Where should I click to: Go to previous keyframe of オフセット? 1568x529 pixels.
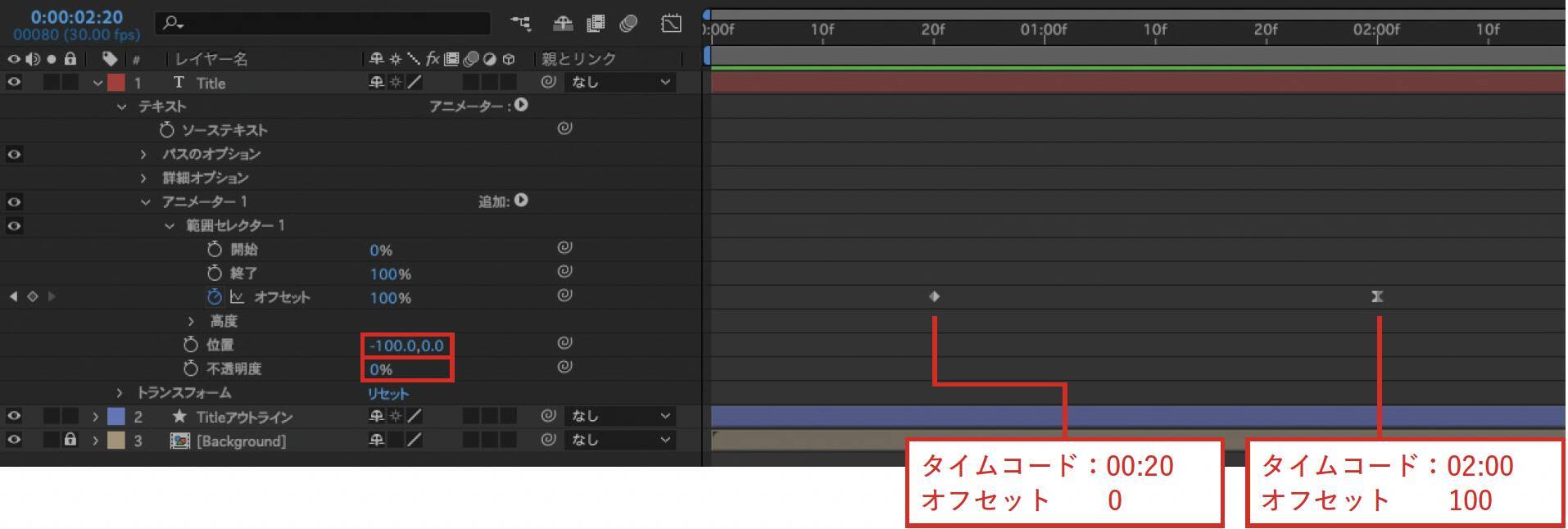[13, 296]
